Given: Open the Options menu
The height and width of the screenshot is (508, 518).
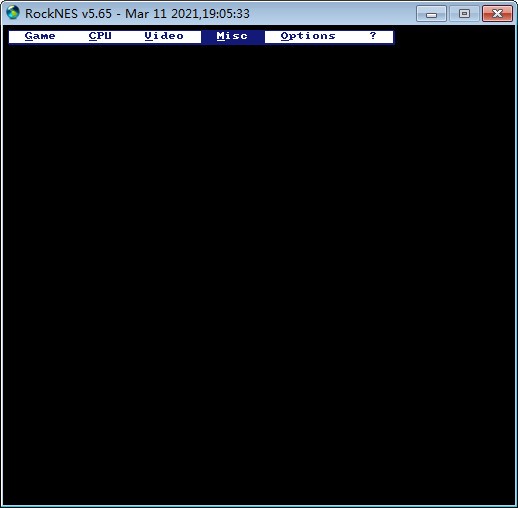Looking at the screenshot, I should 308,36.
